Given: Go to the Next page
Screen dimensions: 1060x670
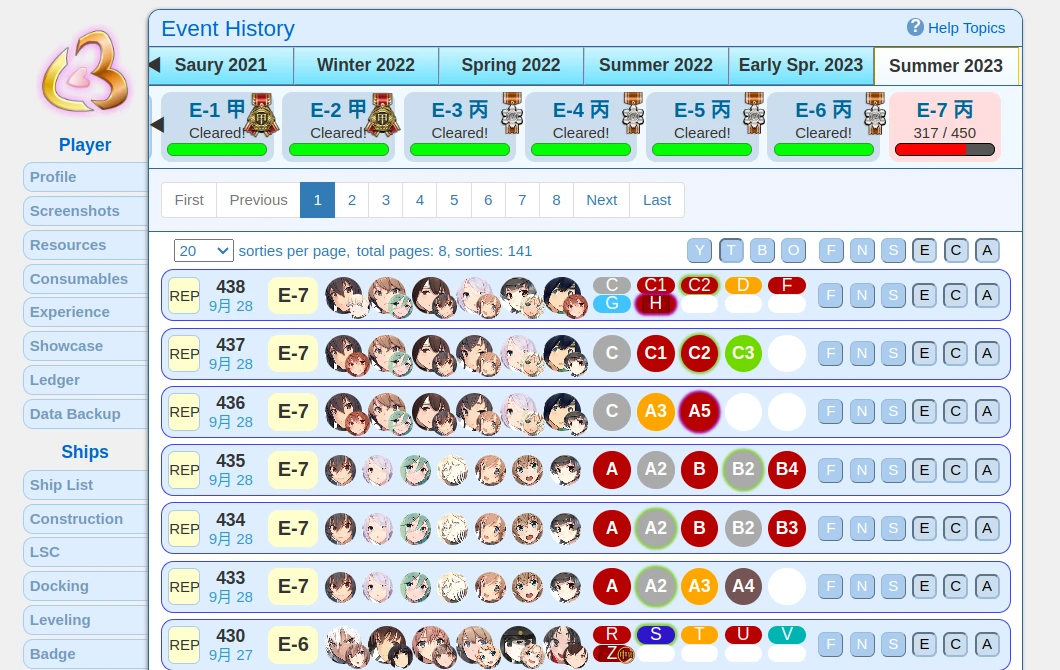Looking at the screenshot, I should click(x=602, y=200).
